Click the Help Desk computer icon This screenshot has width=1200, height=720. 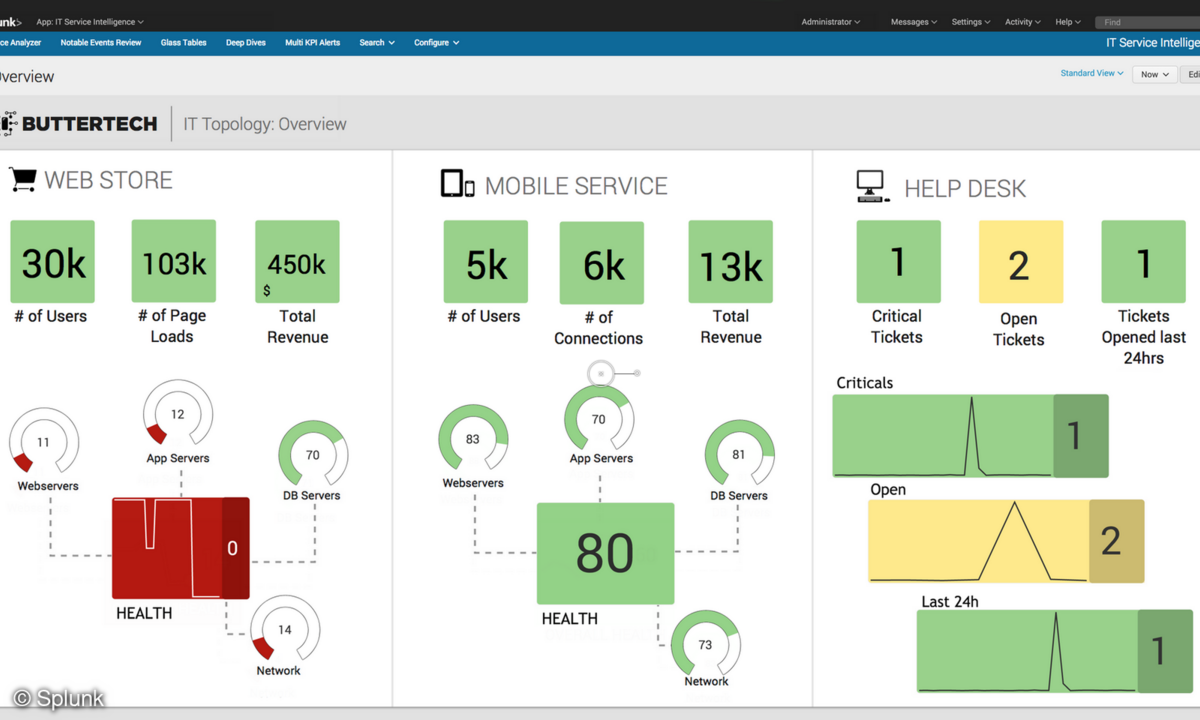[x=872, y=186]
